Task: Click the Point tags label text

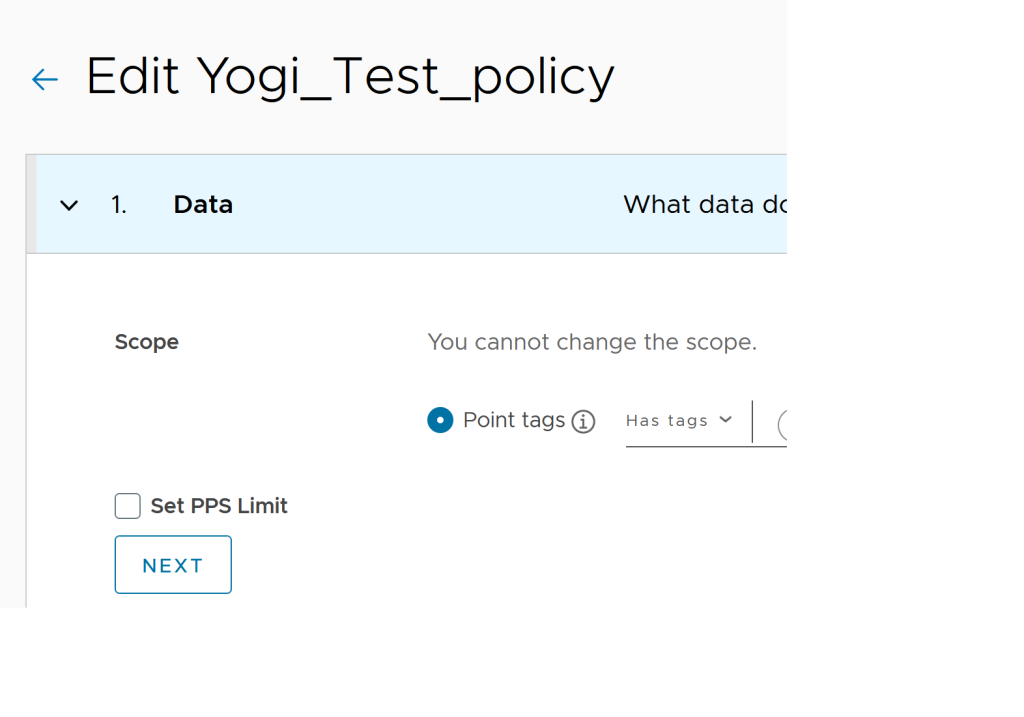Action: pyautogui.click(x=514, y=420)
